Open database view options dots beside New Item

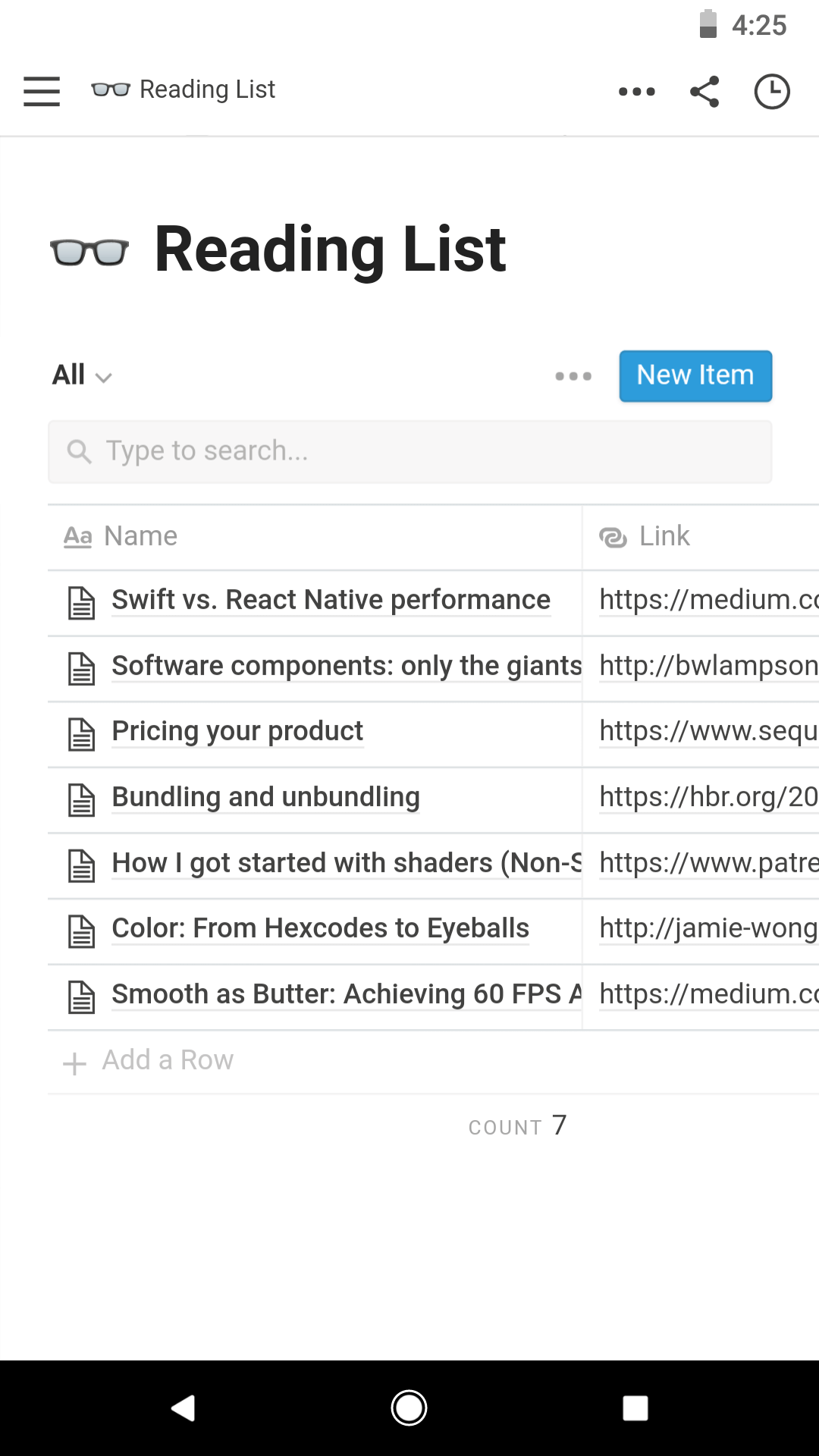pos(573,376)
